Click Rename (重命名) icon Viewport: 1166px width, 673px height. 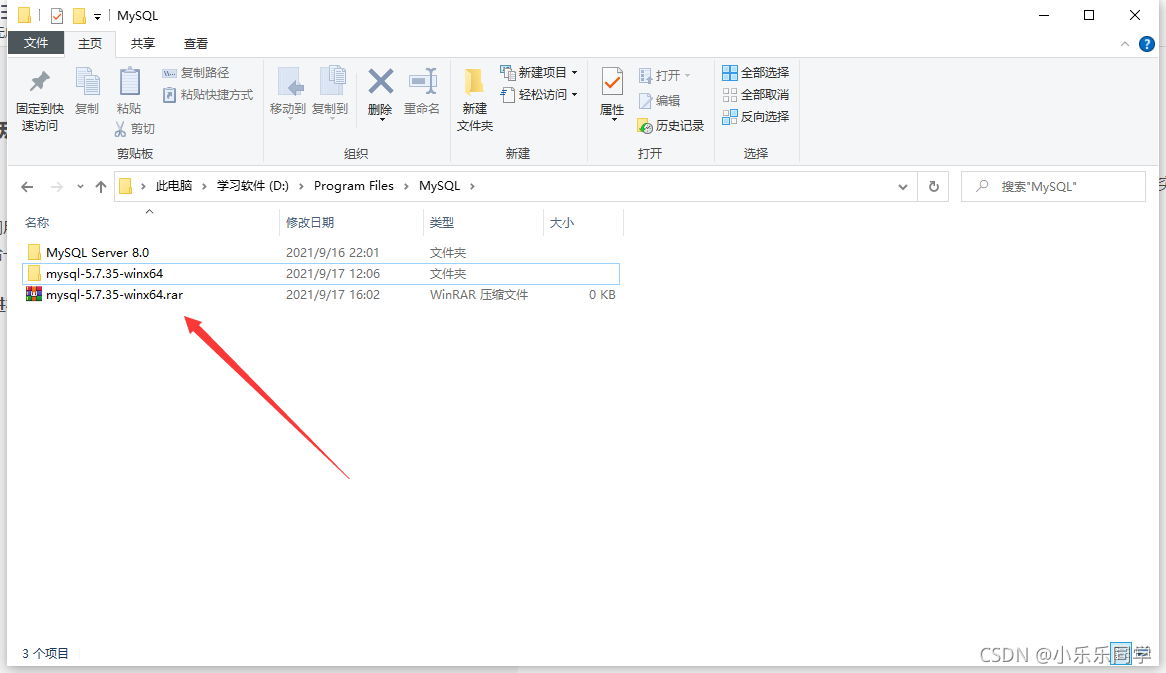click(422, 81)
